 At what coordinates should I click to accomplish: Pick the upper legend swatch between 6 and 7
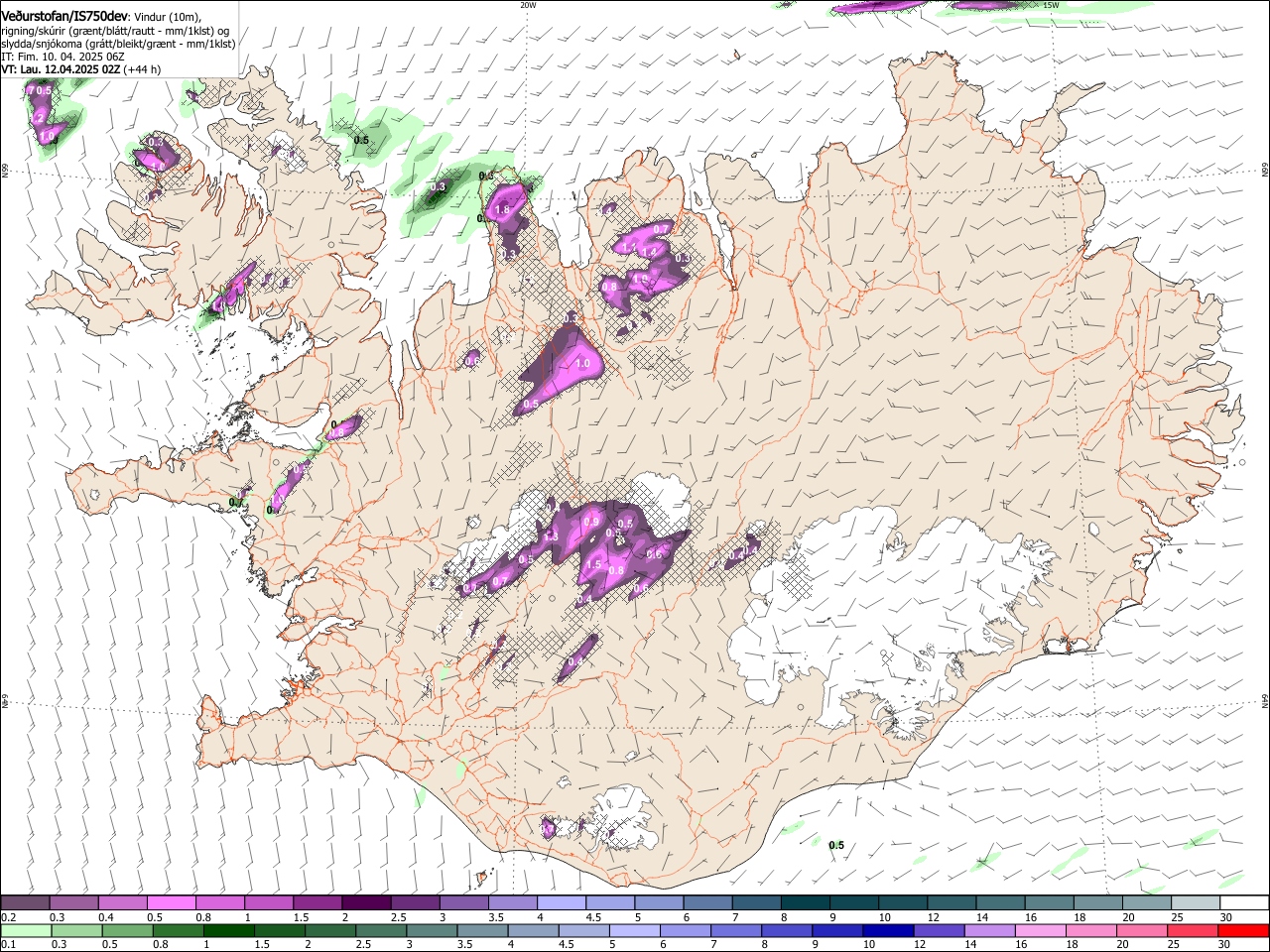point(707,902)
